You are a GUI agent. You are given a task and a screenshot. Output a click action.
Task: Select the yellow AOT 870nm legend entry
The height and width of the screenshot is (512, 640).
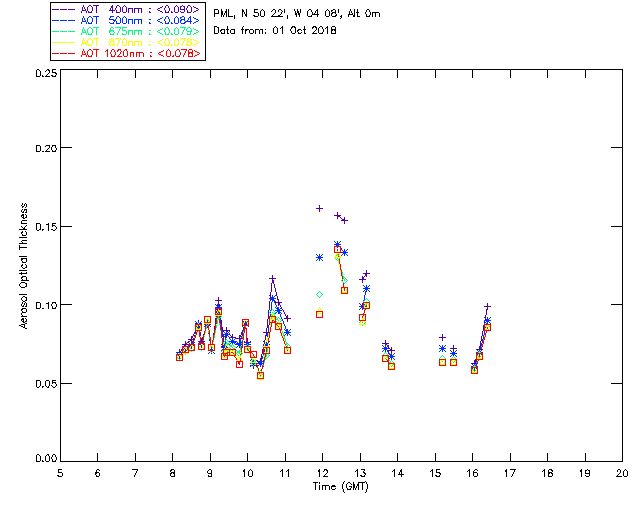click(127, 42)
